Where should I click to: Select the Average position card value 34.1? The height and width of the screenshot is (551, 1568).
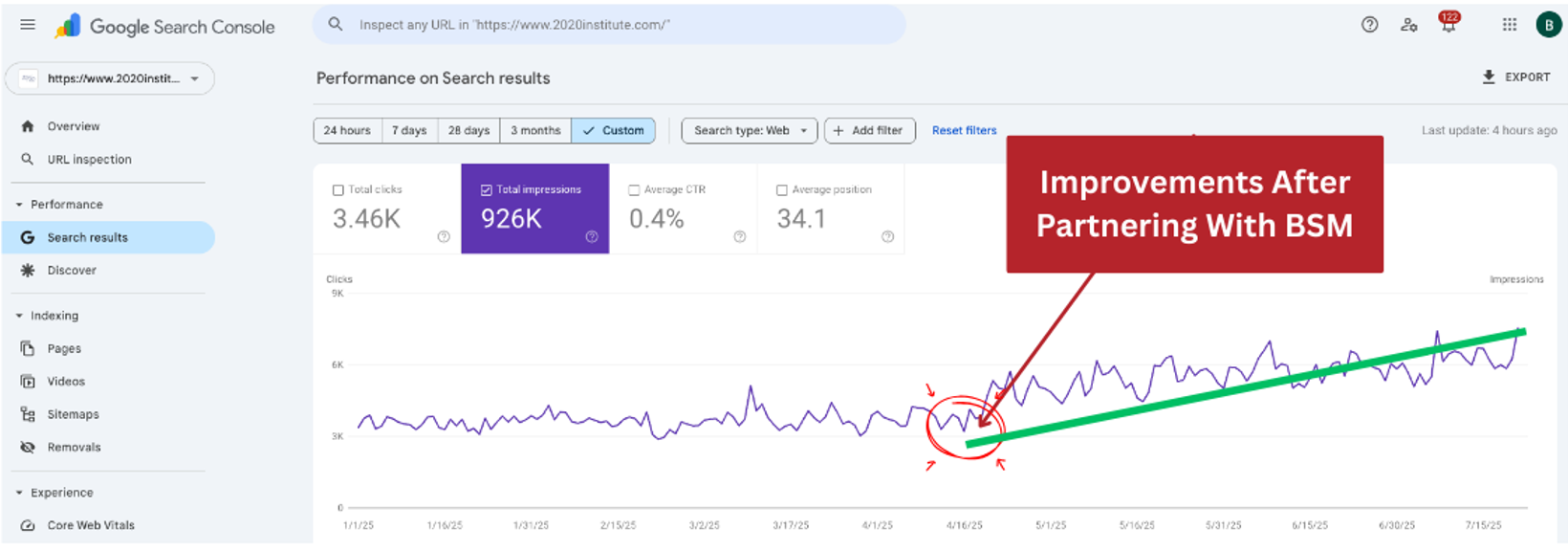click(801, 219)
